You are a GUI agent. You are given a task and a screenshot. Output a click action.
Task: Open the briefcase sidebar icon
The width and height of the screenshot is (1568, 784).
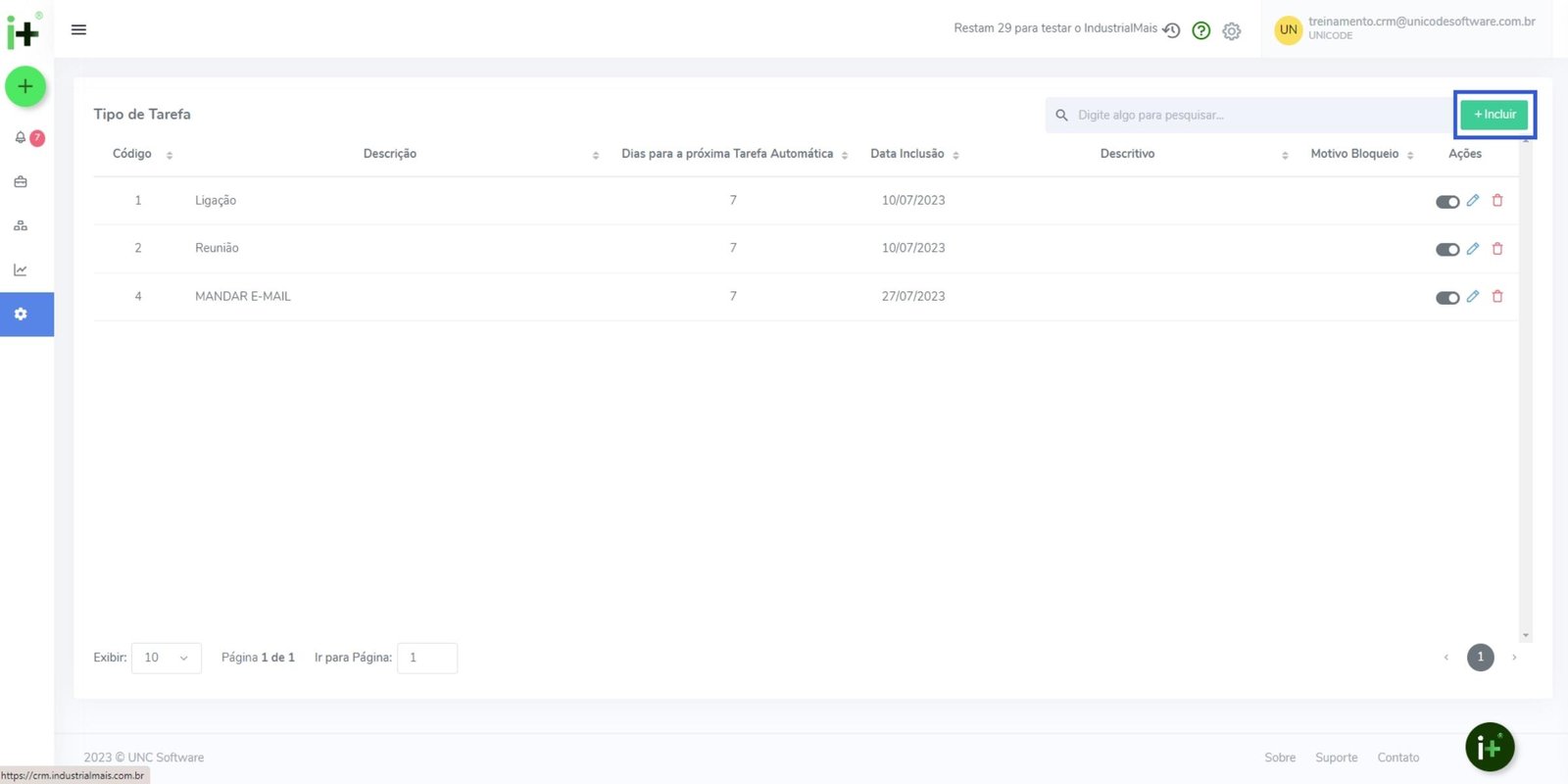click(21, 182)
